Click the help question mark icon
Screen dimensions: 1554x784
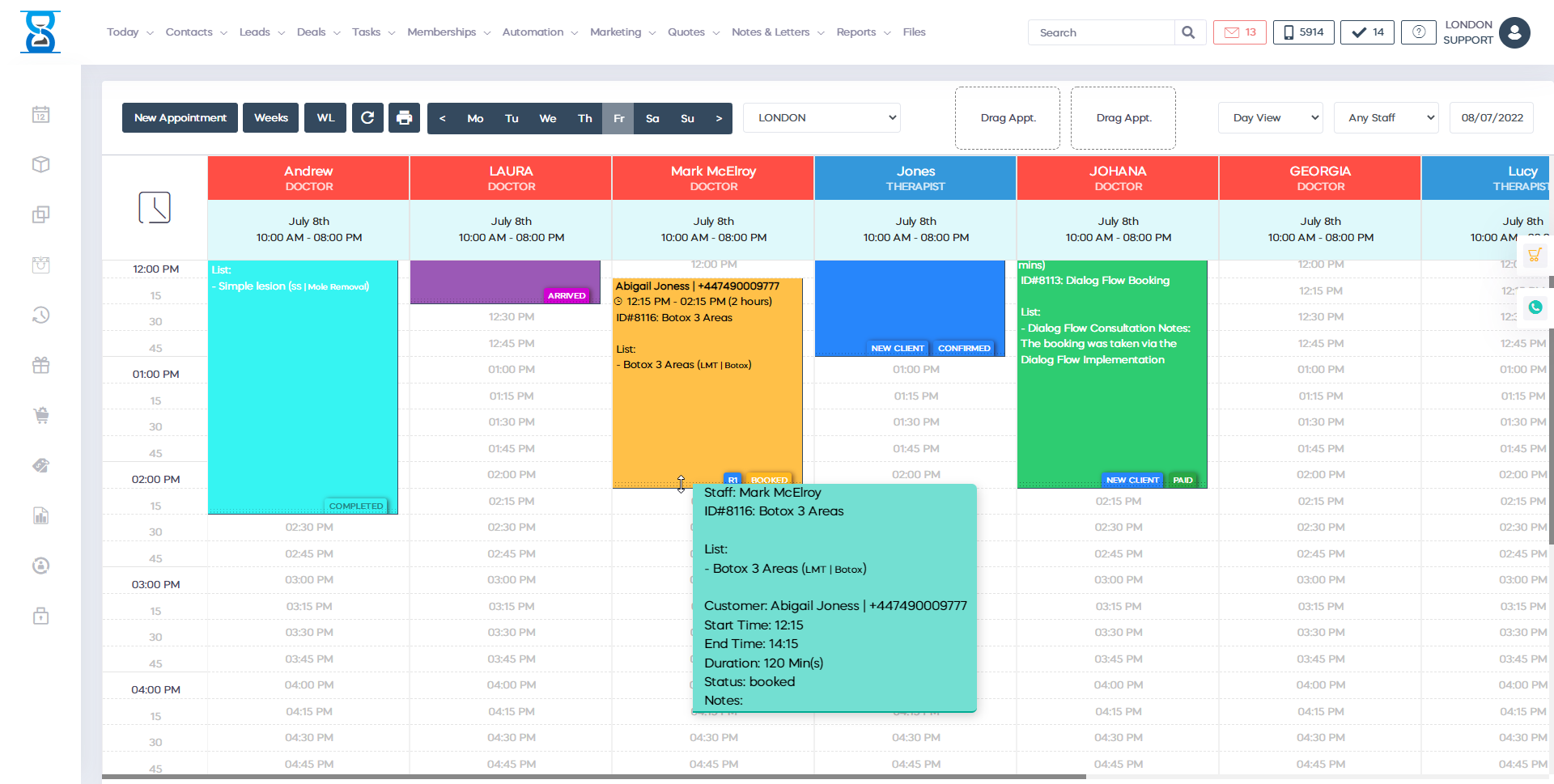[1418, 32]
